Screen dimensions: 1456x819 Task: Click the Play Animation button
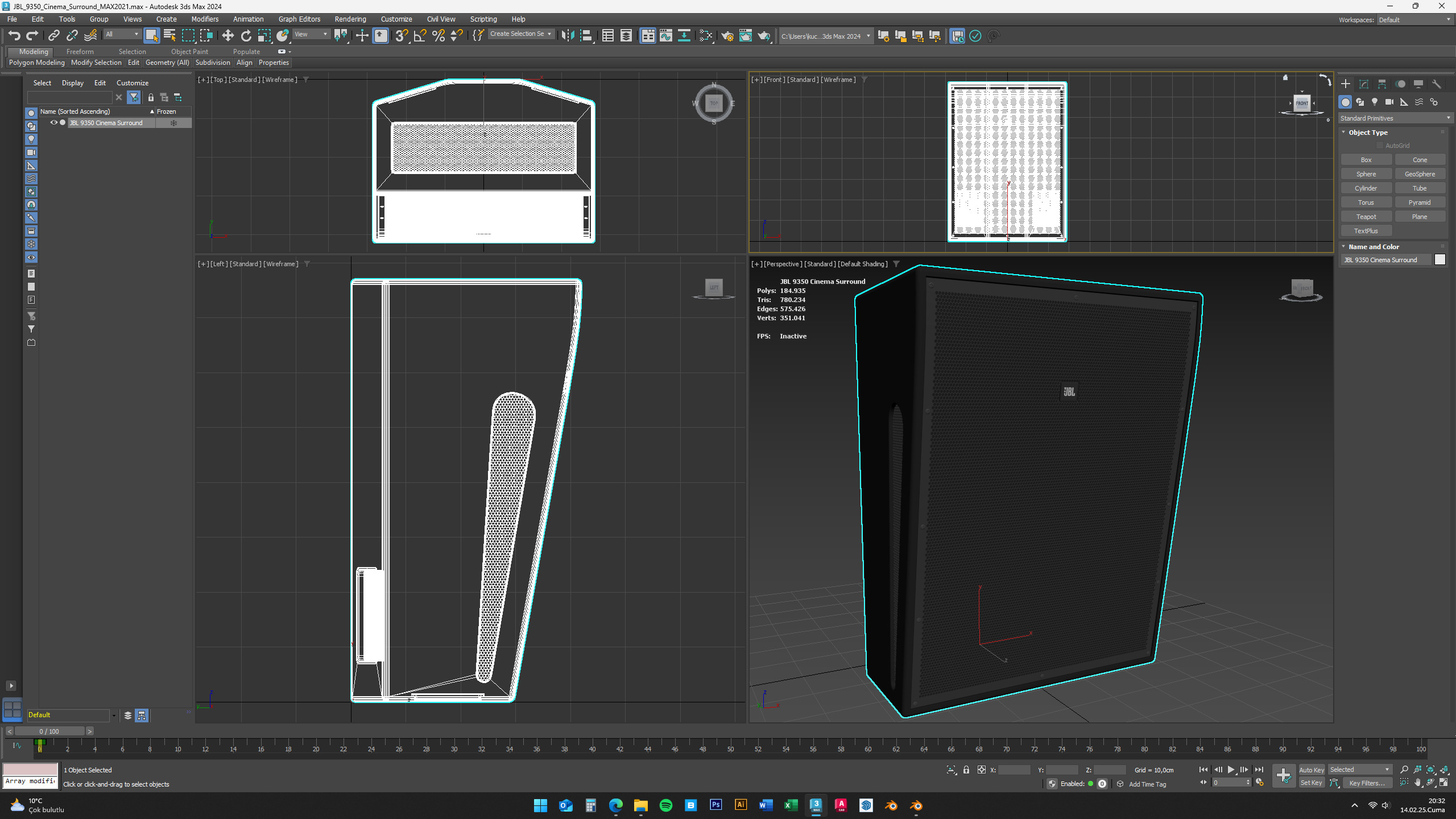pos(1231,770)
